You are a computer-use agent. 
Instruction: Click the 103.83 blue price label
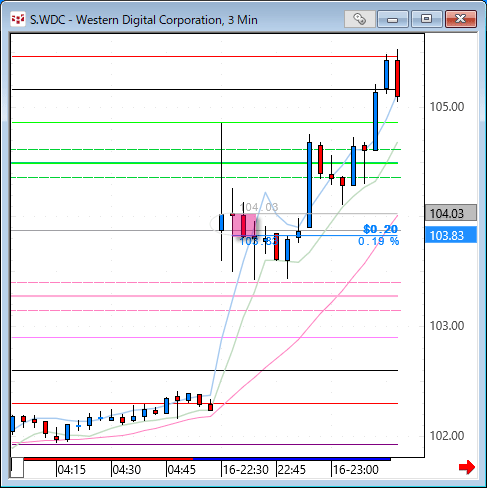tap(451, 235)
